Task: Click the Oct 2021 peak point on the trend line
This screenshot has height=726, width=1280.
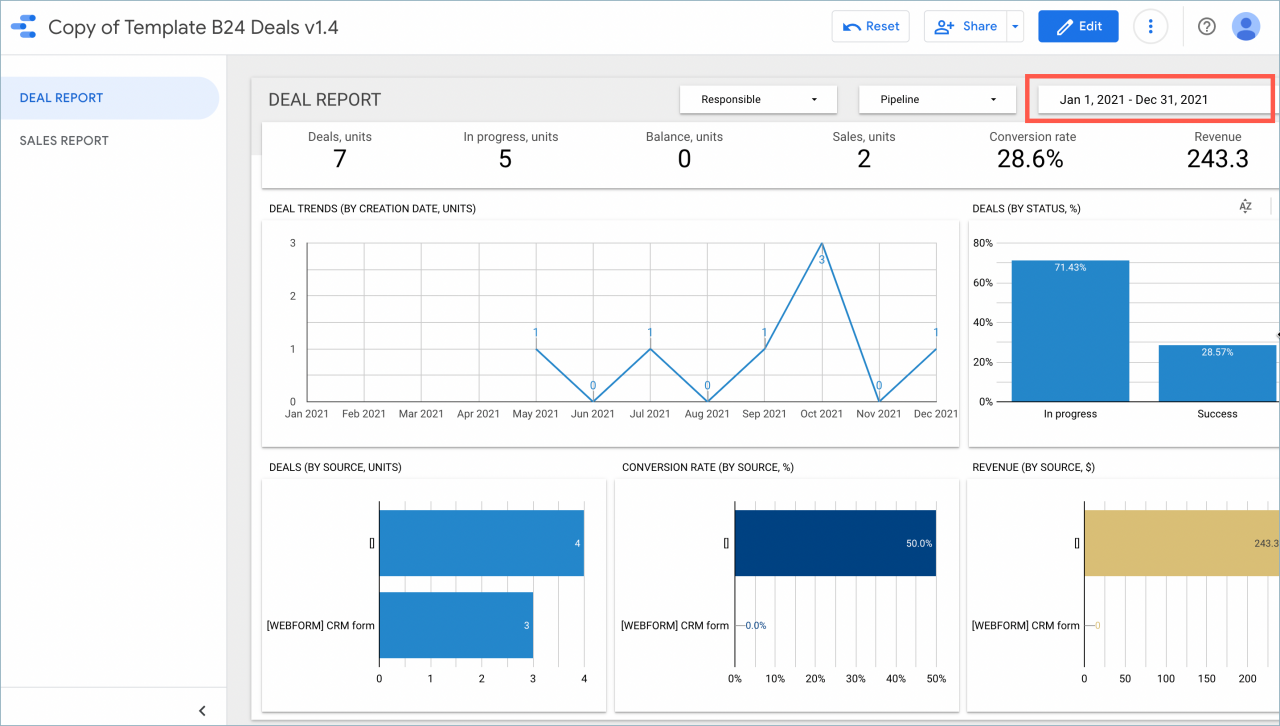Action: point(822,243)
